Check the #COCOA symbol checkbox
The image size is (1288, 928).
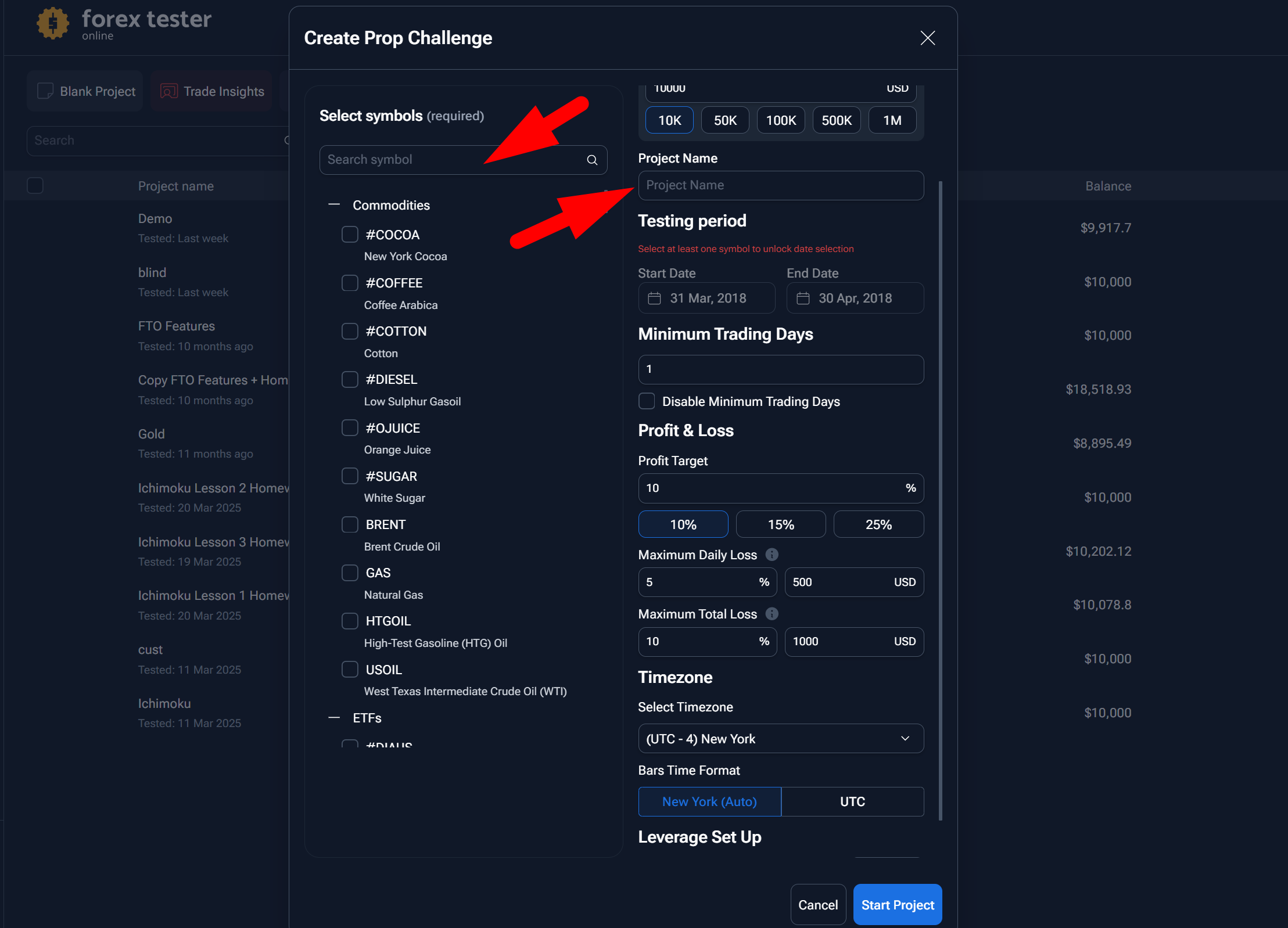pyautogui.click(x=350, y=235)
